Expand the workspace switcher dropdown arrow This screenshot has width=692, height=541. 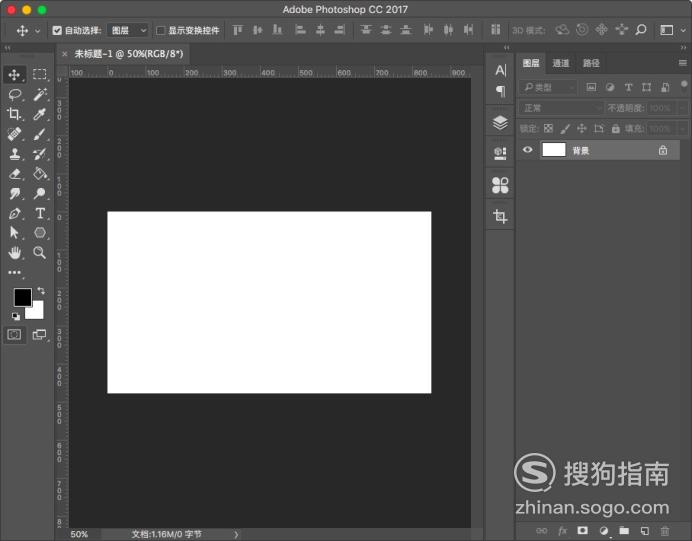pyautogui.click(x=683, y=30)
